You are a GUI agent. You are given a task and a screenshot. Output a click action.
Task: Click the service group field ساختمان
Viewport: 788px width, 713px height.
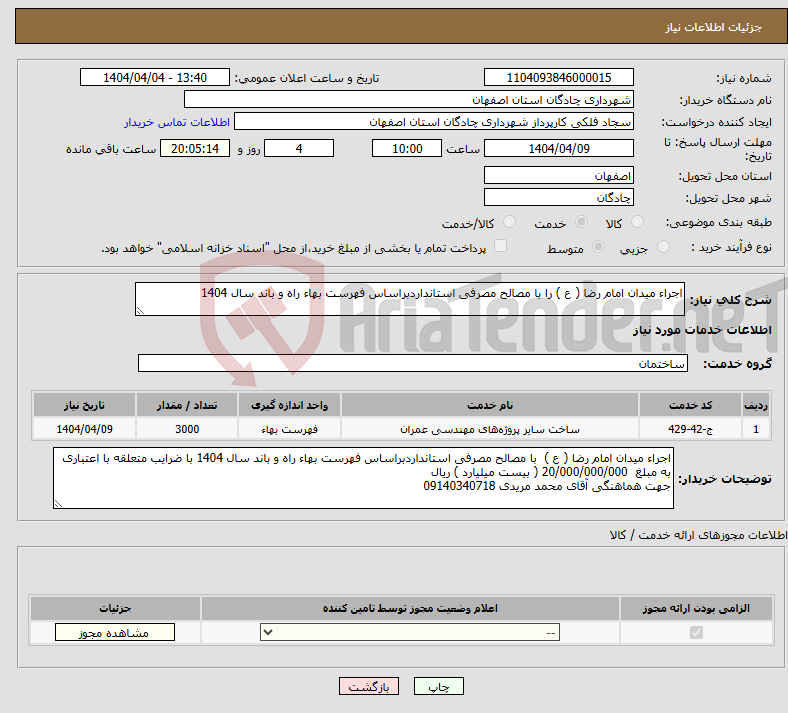pyautogui.click(x=413, y=363)
